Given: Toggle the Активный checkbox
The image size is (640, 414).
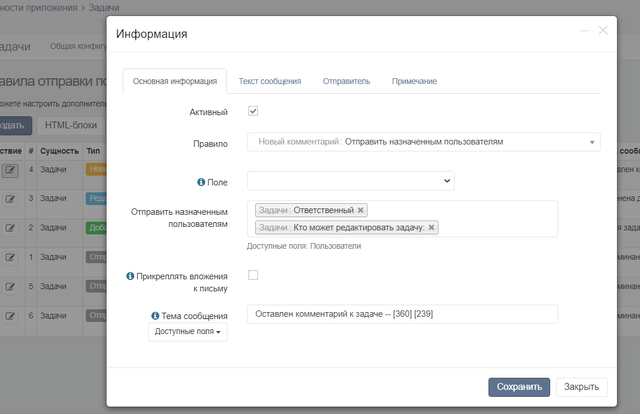Looking at the screenshot, I should pyautogui.click(x=253, y=111).
